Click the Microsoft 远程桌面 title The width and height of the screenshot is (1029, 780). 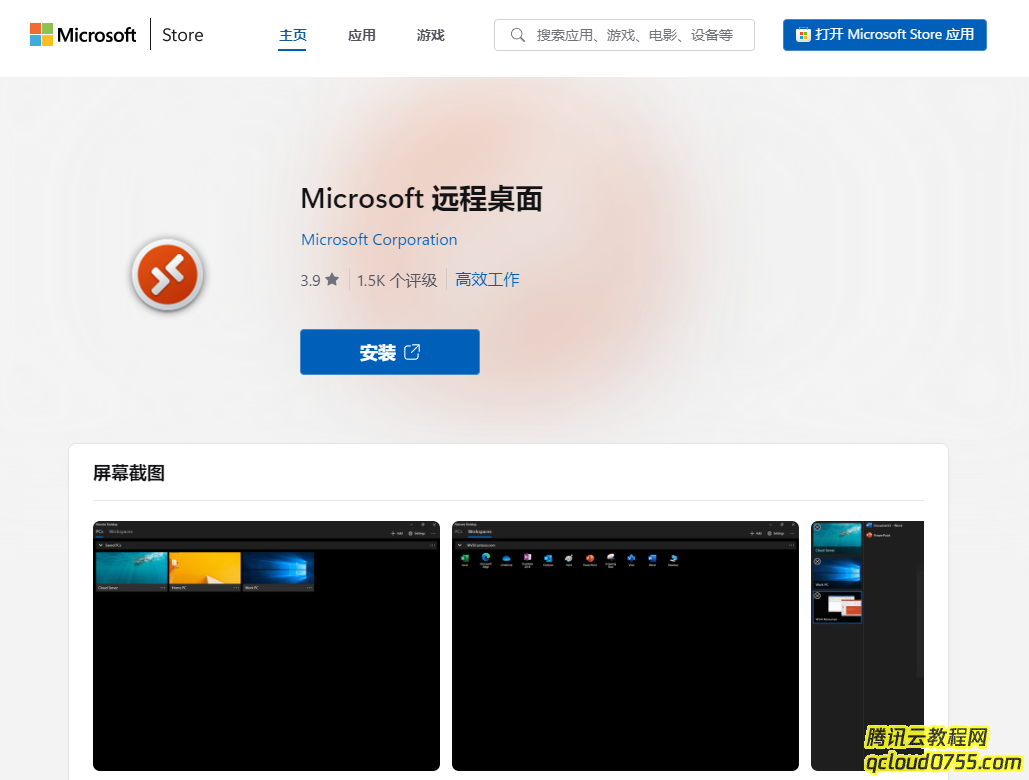point(421,199)
